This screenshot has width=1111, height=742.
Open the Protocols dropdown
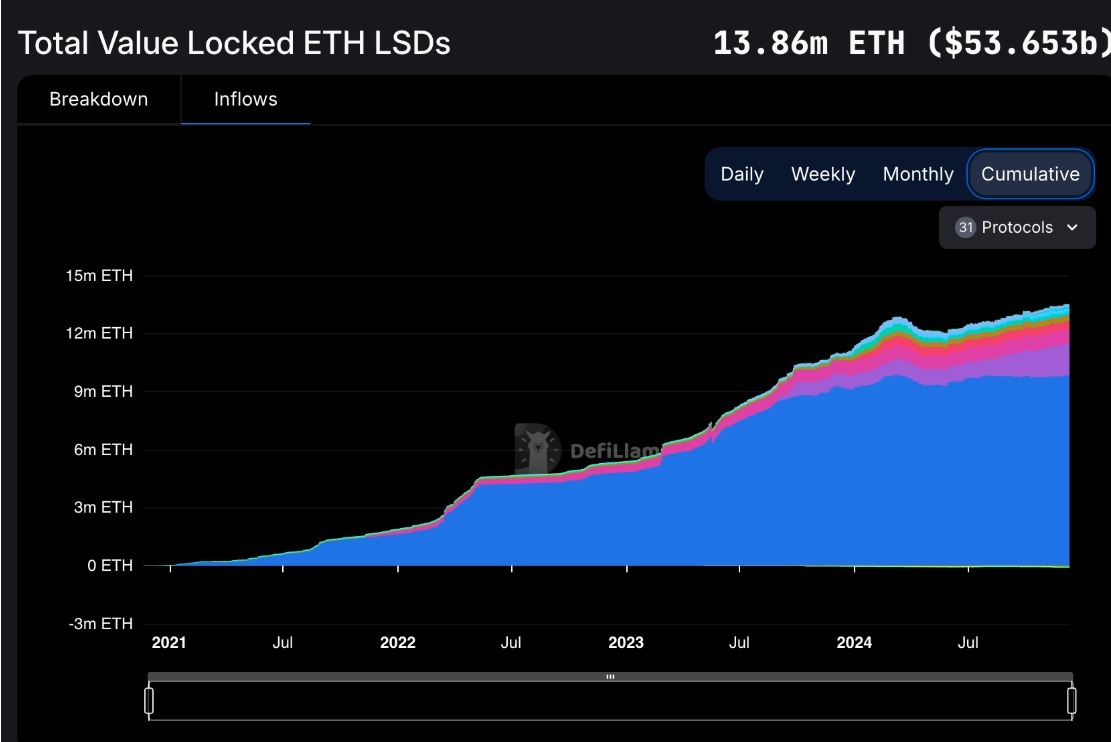(x=1017, y=227)
